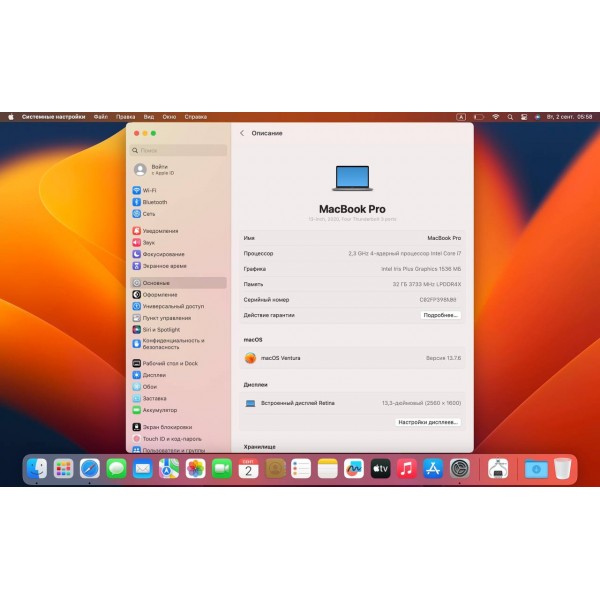Open Spotlight search in menu bar
The height and width of the screenshot is (600, 600).
(x=510, y=117)
